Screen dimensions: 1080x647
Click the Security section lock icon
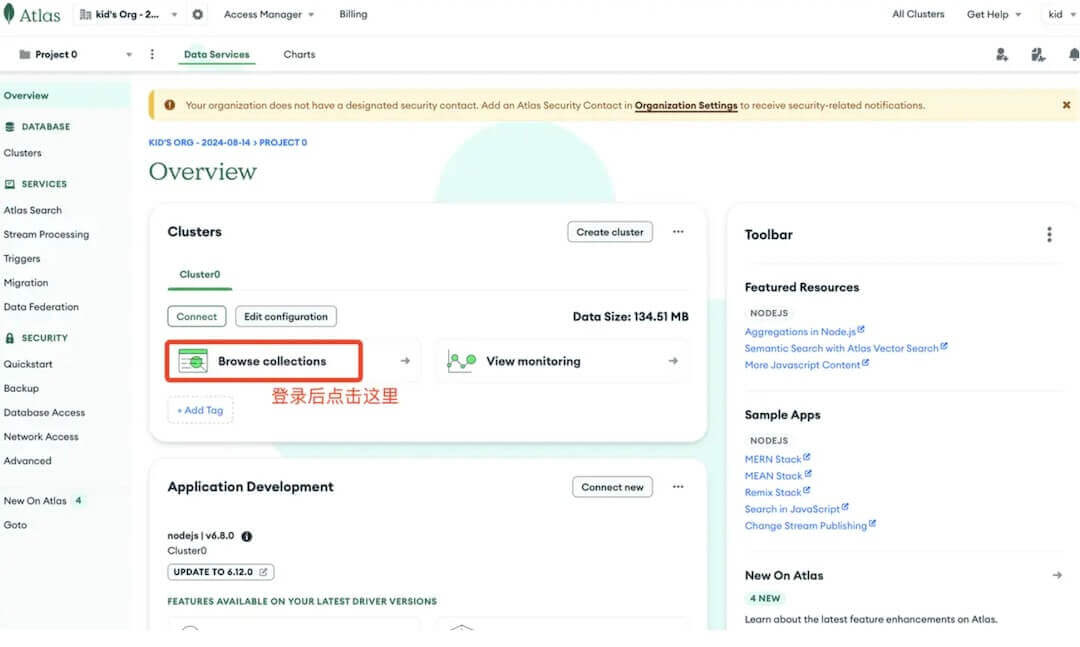point(10,338)
